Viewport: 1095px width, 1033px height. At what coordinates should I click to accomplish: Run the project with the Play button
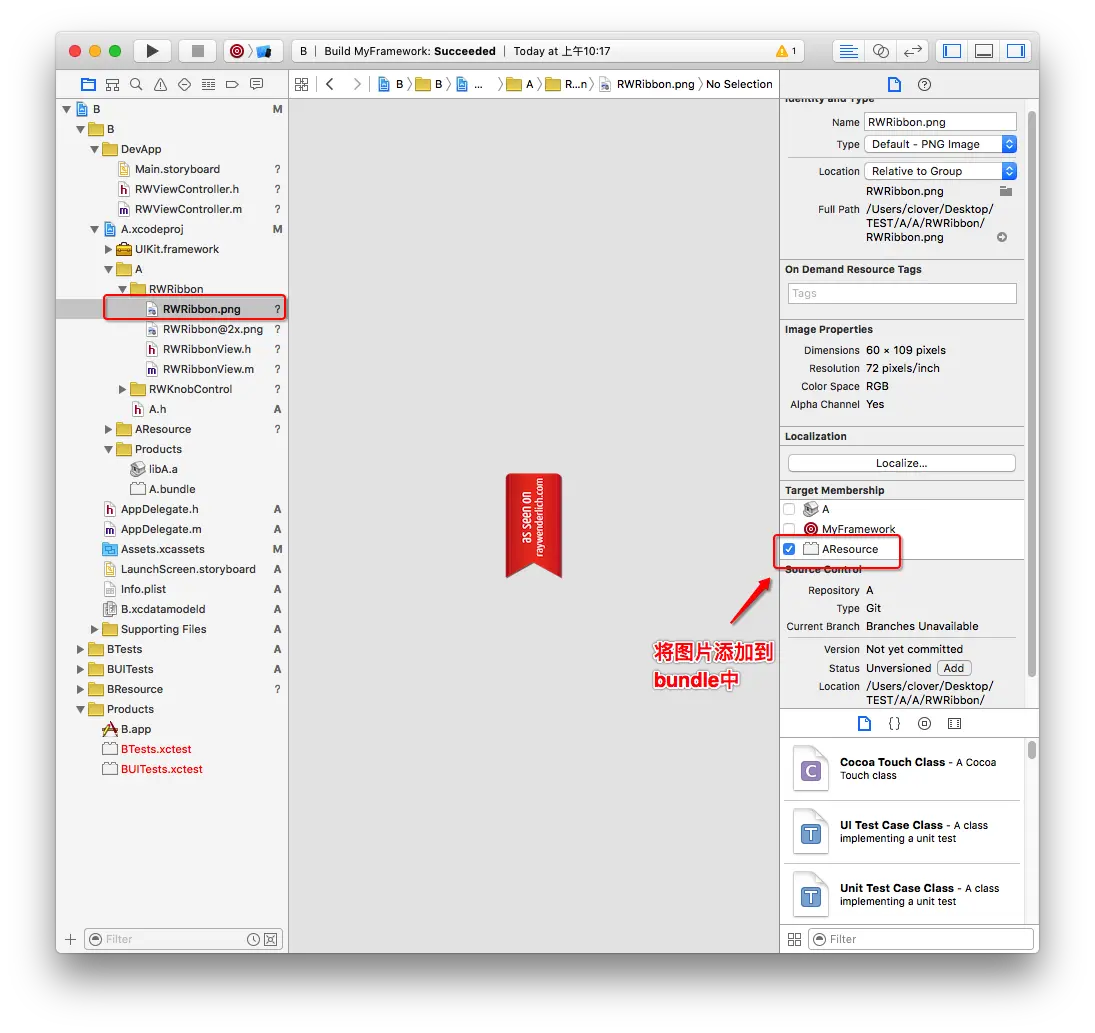152,51
